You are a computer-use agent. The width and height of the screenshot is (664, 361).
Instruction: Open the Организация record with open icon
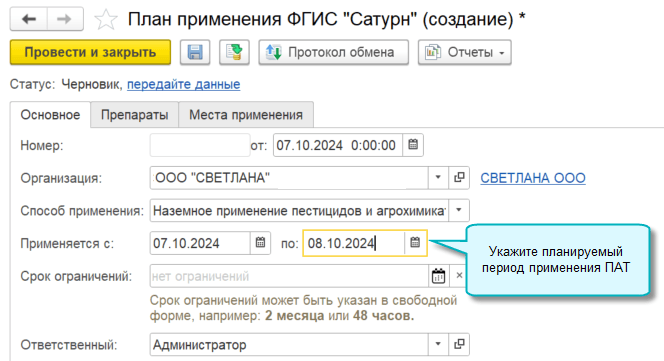[x=459, y=178]
